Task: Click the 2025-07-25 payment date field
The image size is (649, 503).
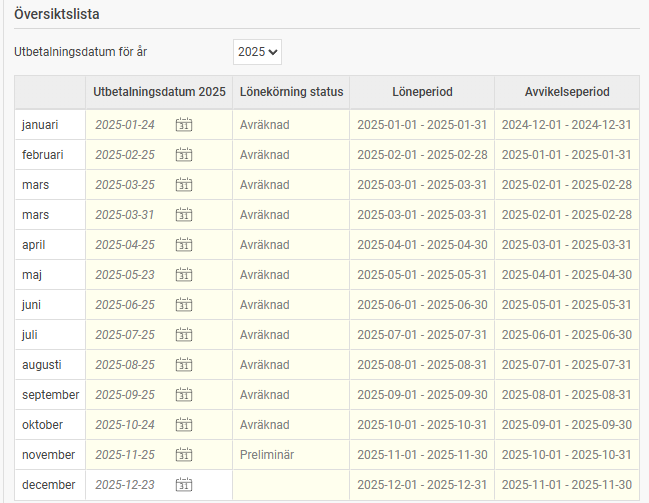Action: 125,335
